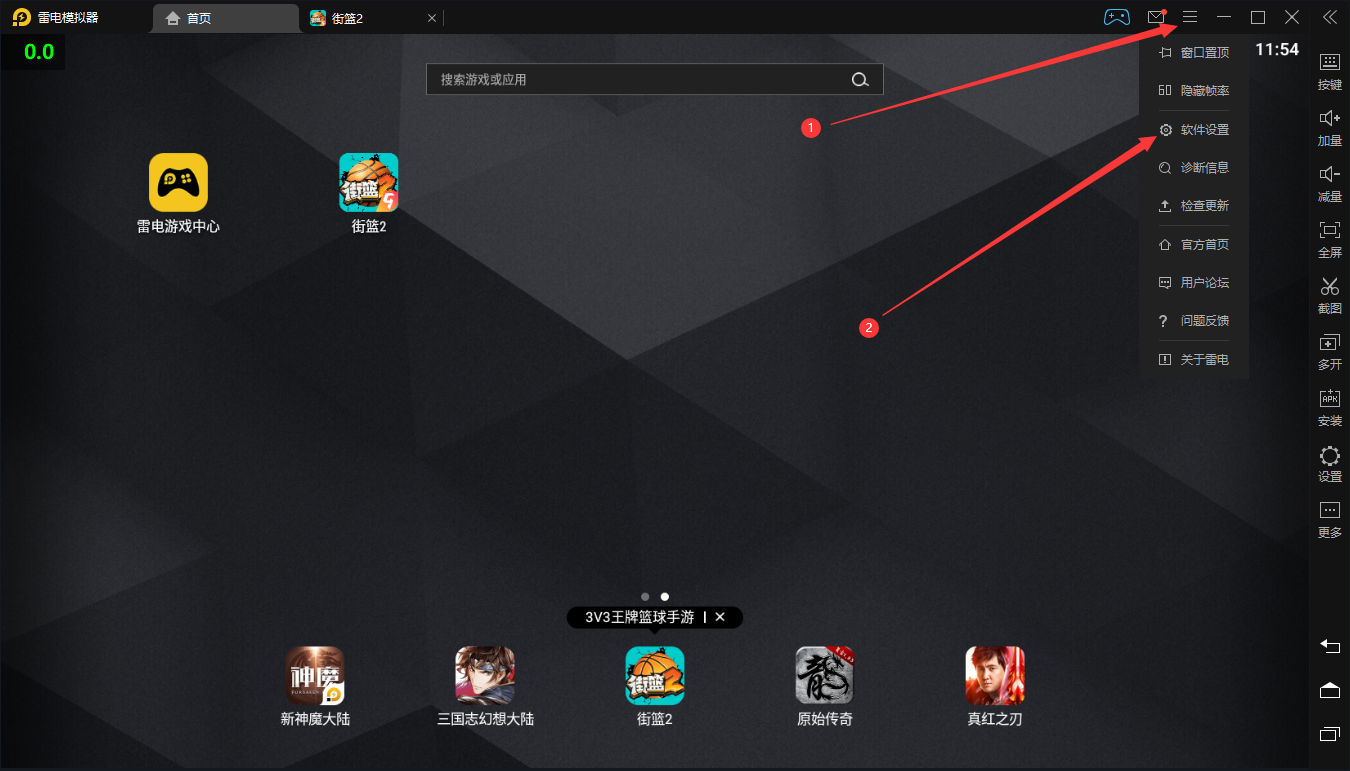Open 关于雷电 menu item
Screen dimensions: 1350x771
tap(1193, 360)
